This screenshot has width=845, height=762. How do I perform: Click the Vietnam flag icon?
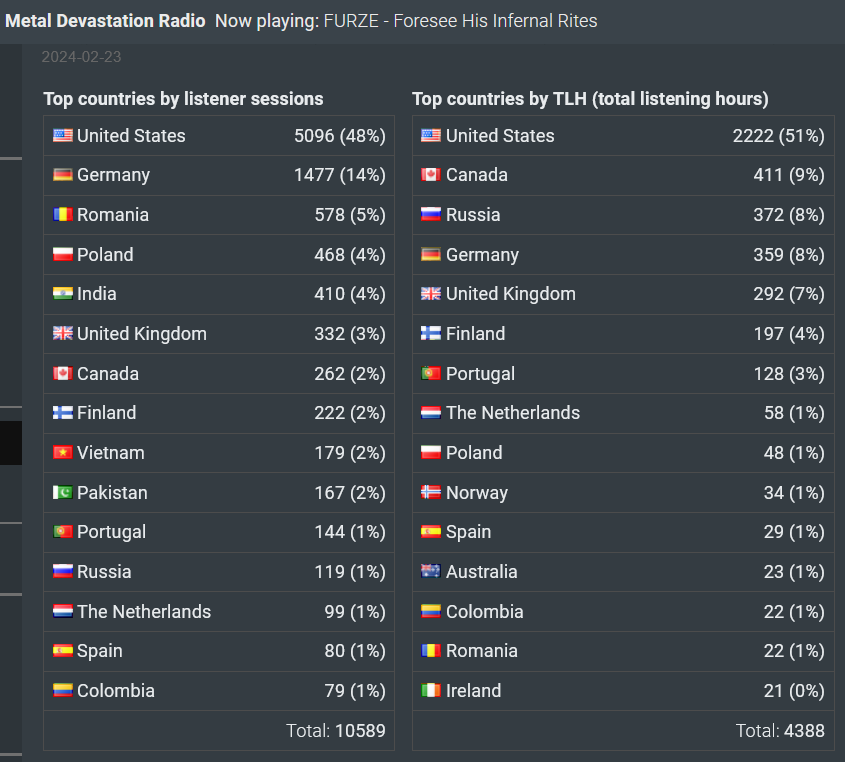[x=63, y=453]
